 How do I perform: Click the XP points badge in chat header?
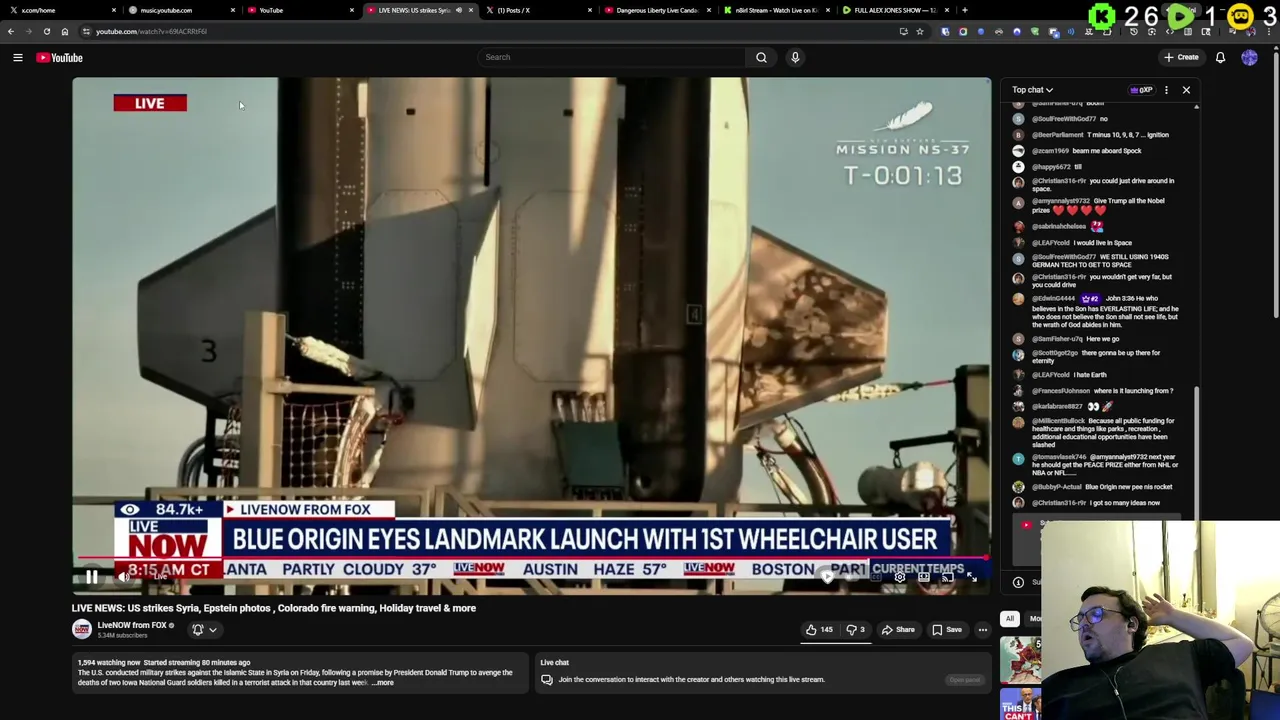1141,90
